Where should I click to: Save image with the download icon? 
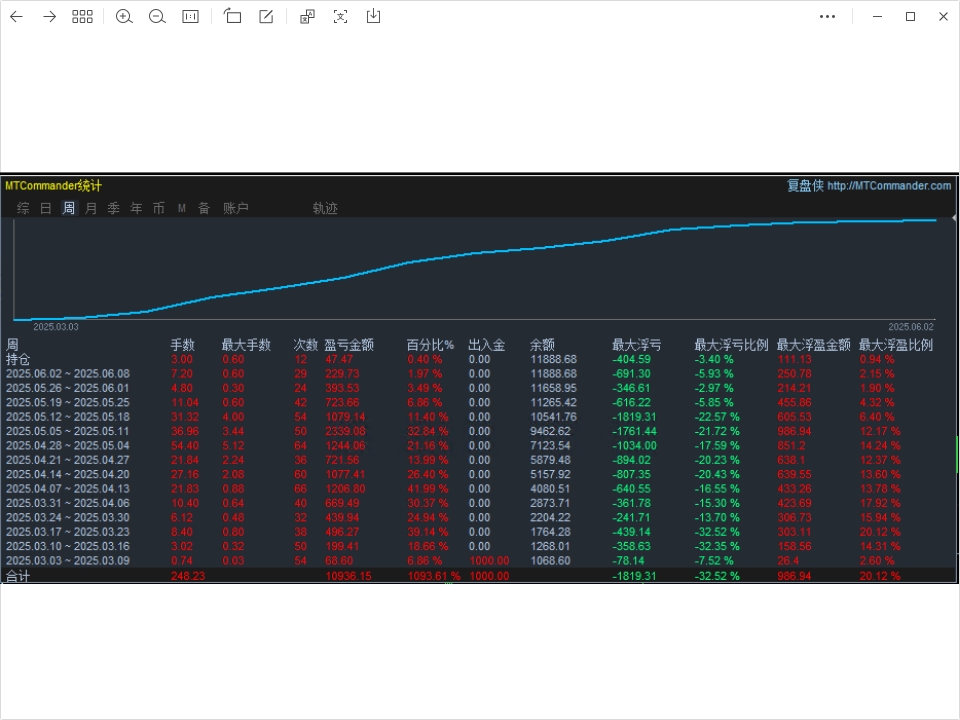pyautogui.click(x=373, y=17)
